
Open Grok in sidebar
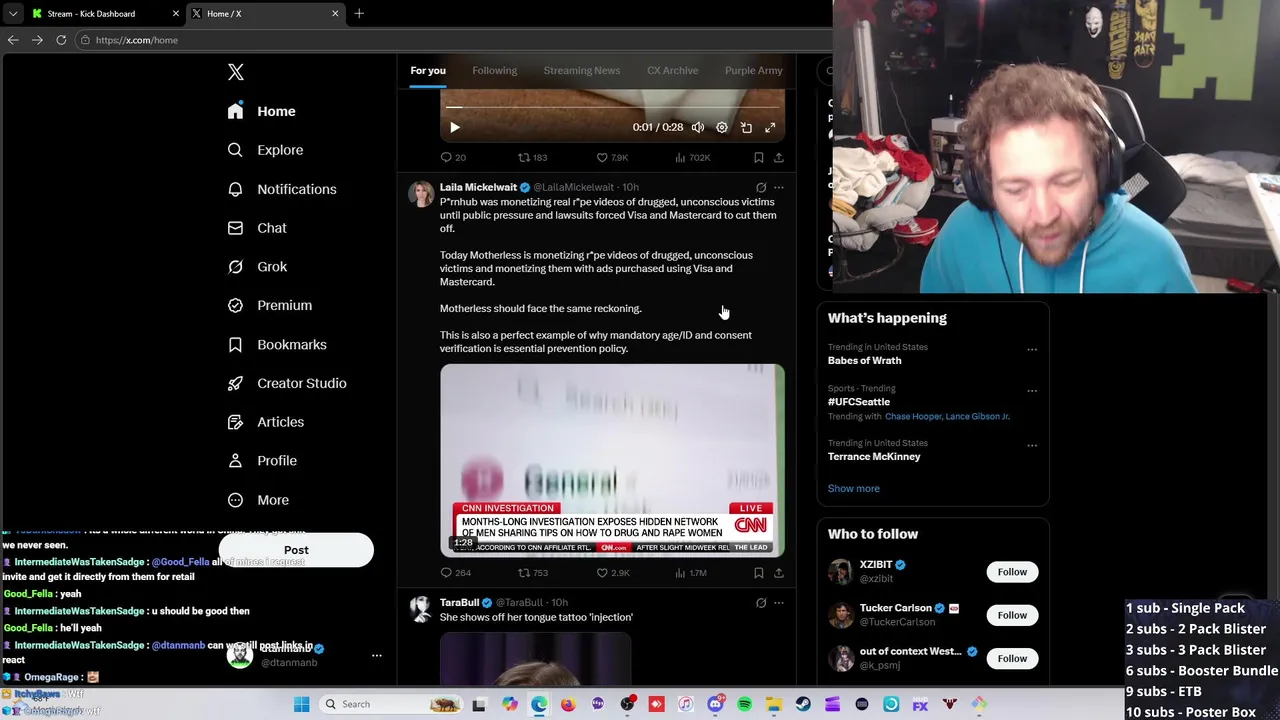pos(257,267)
